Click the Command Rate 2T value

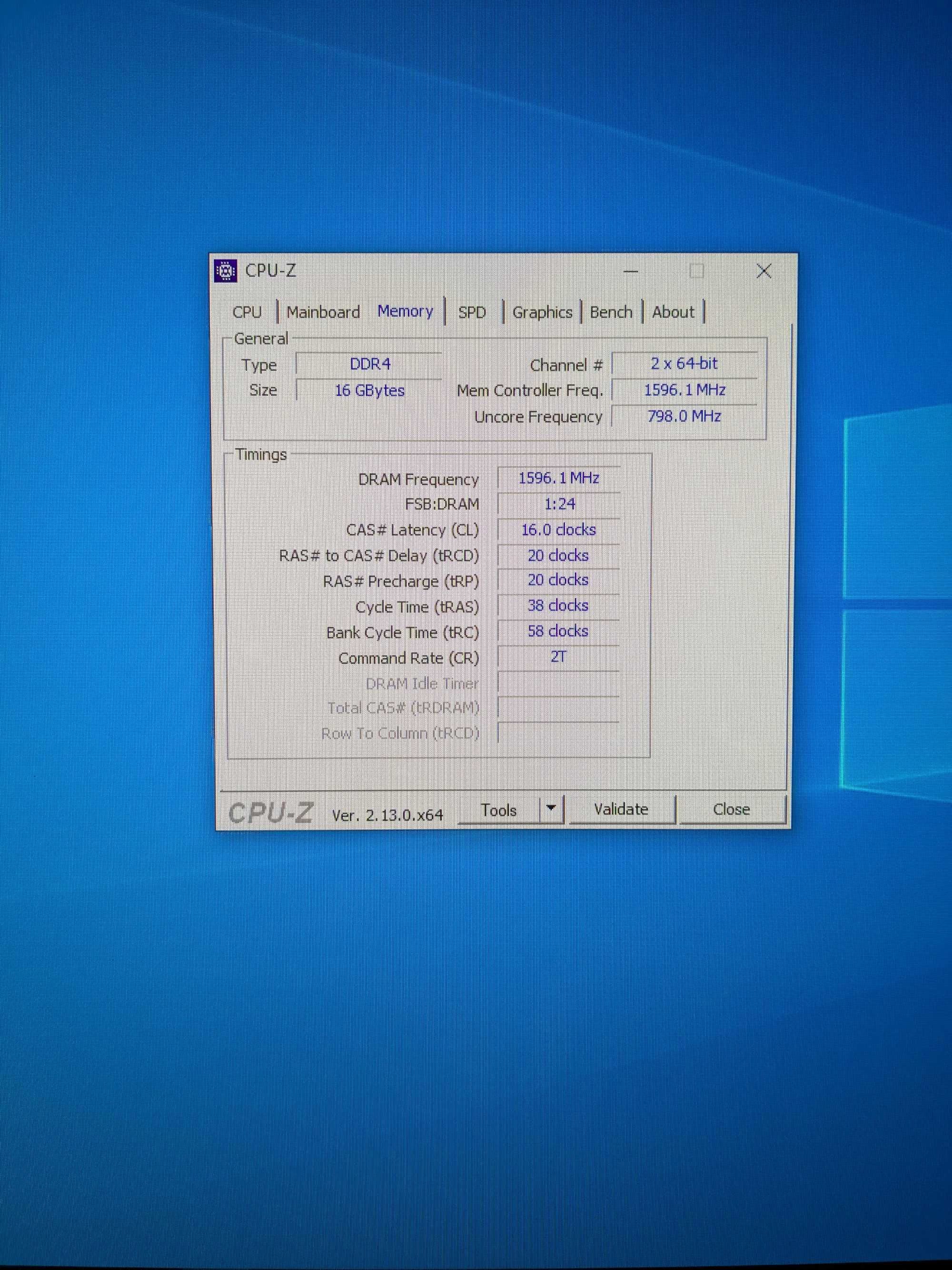[559, 657]
